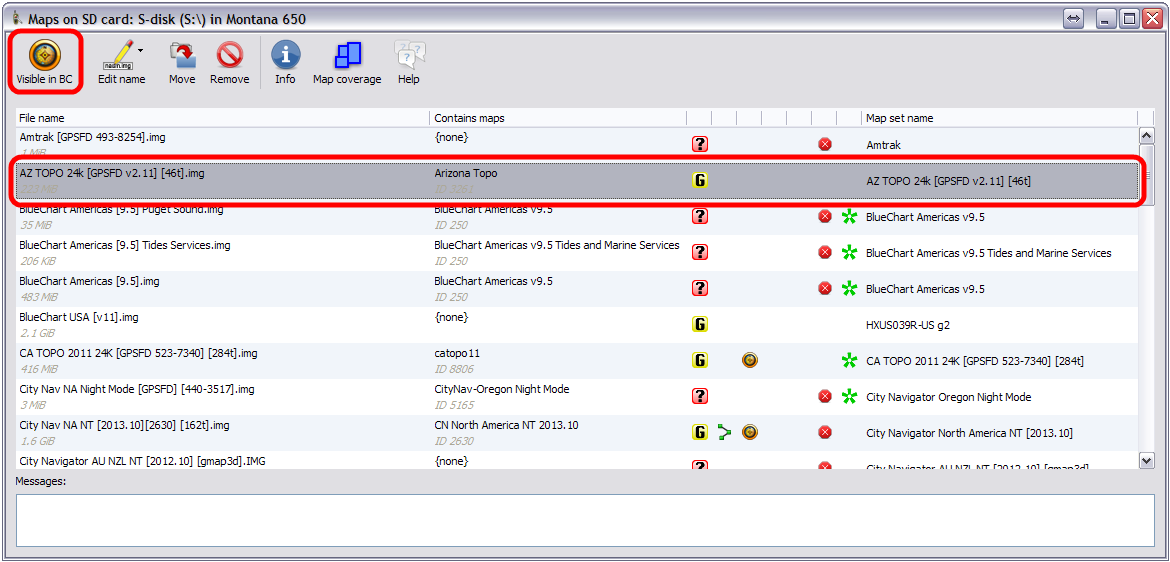Click the red X icon in Amtrak row
The height and width of the screenshot is (562, 1170).
point(825,145)
